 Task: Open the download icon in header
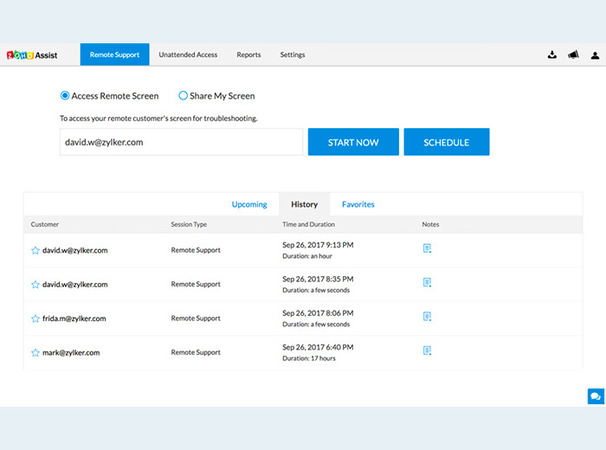(x=552, y=55)
